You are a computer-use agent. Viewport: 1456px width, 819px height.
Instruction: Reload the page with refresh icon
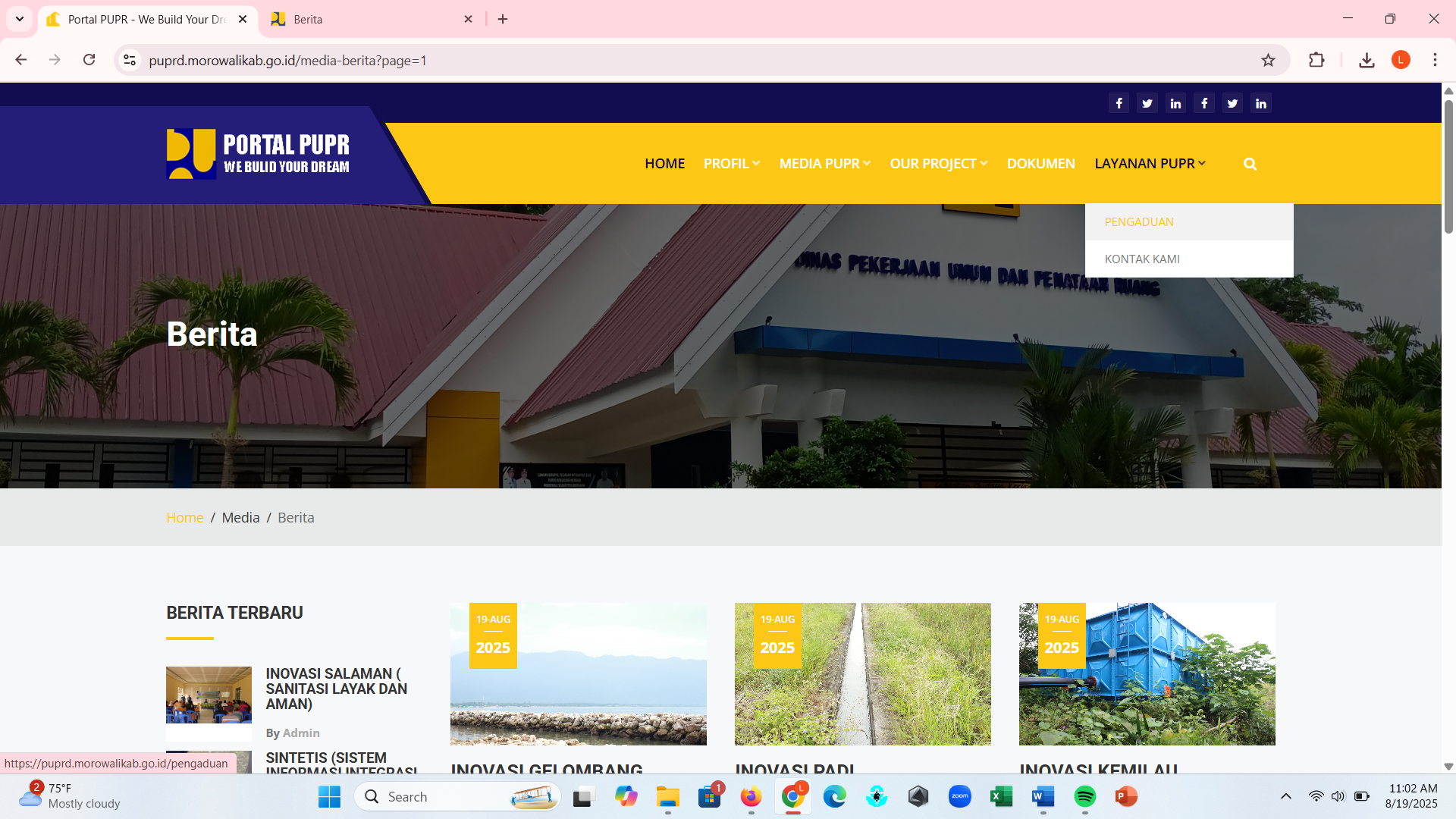[x=89, y=60]
